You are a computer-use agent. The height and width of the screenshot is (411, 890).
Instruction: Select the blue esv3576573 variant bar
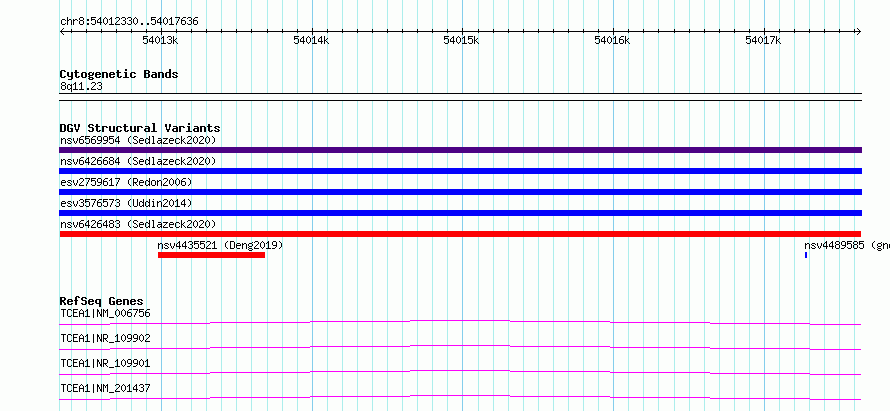[x=460, y=213]
